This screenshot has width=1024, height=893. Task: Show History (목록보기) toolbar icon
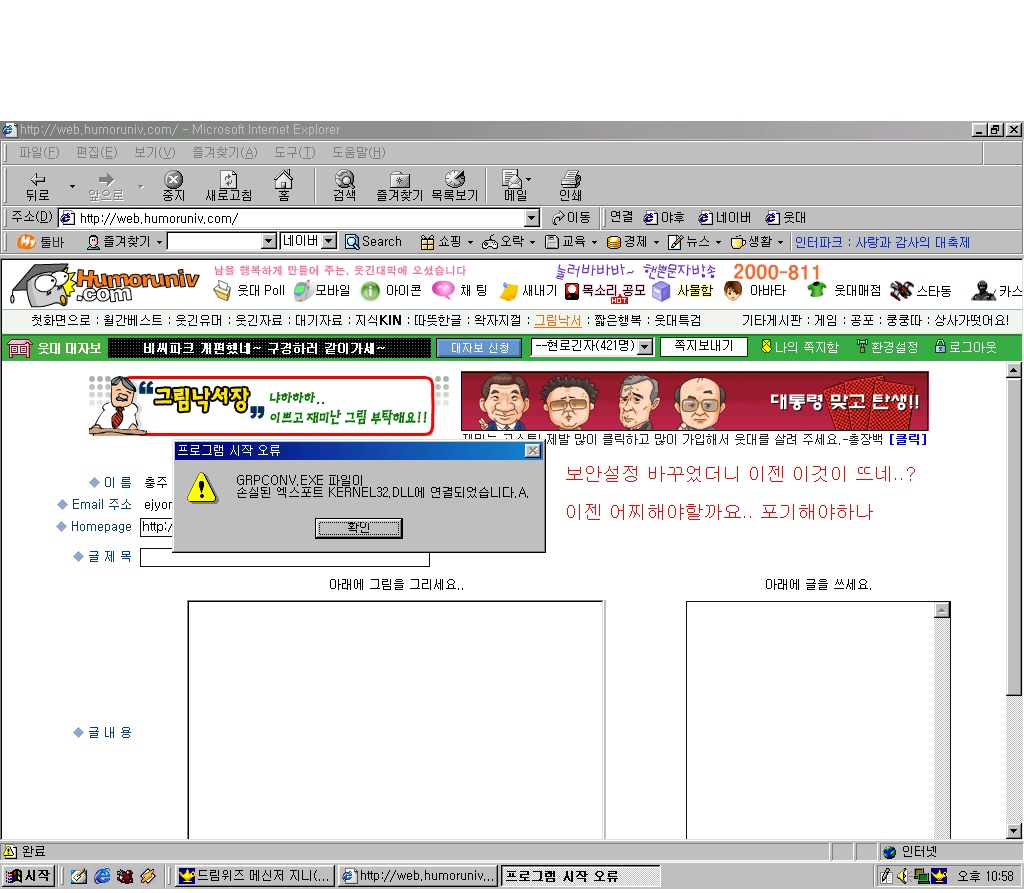tap(454, 185)
